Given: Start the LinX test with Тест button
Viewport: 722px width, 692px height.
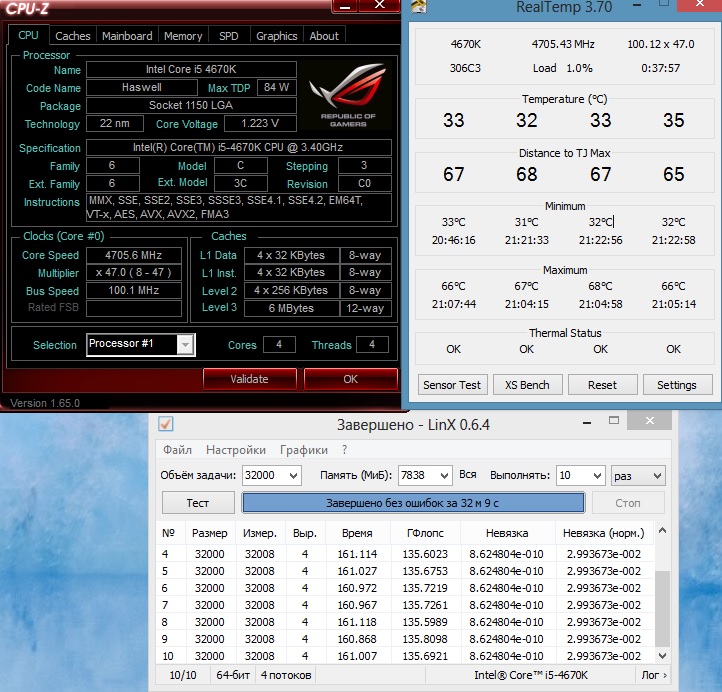Looking at the screenshot, I should [x=198, y=503].
